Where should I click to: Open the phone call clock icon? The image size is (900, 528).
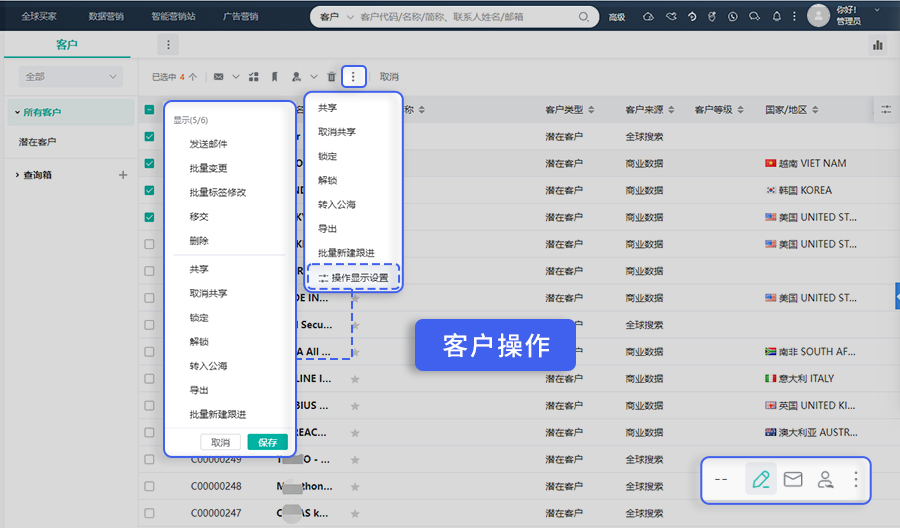coord(733,17)
